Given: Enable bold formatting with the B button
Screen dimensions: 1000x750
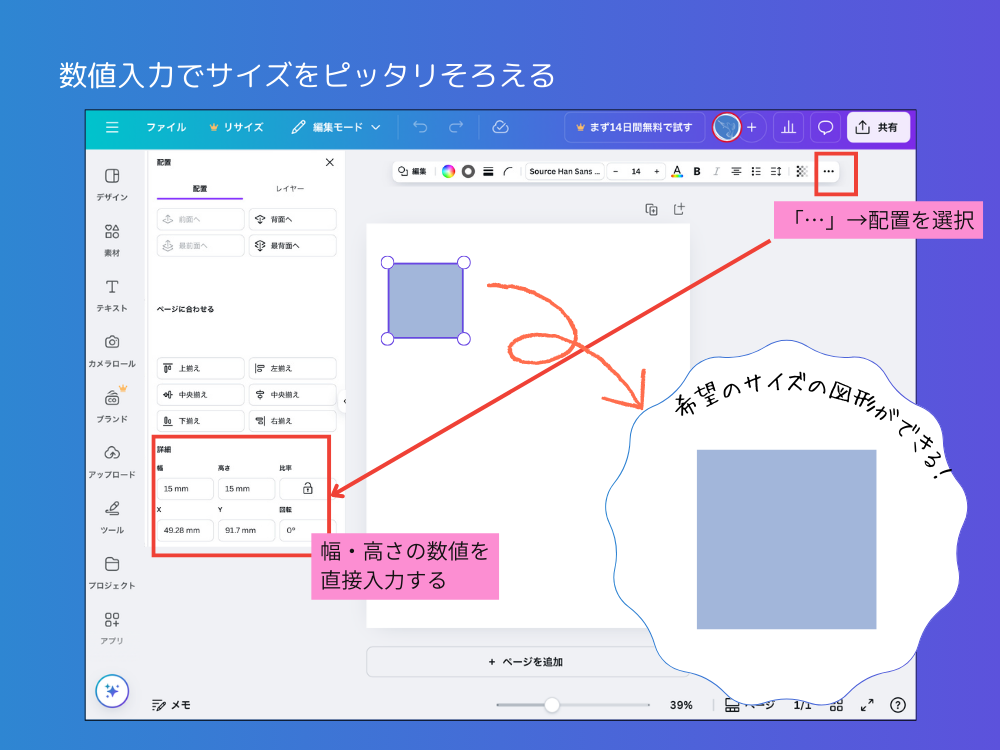Looking at the screenshot, I should [x=696, y=171].
